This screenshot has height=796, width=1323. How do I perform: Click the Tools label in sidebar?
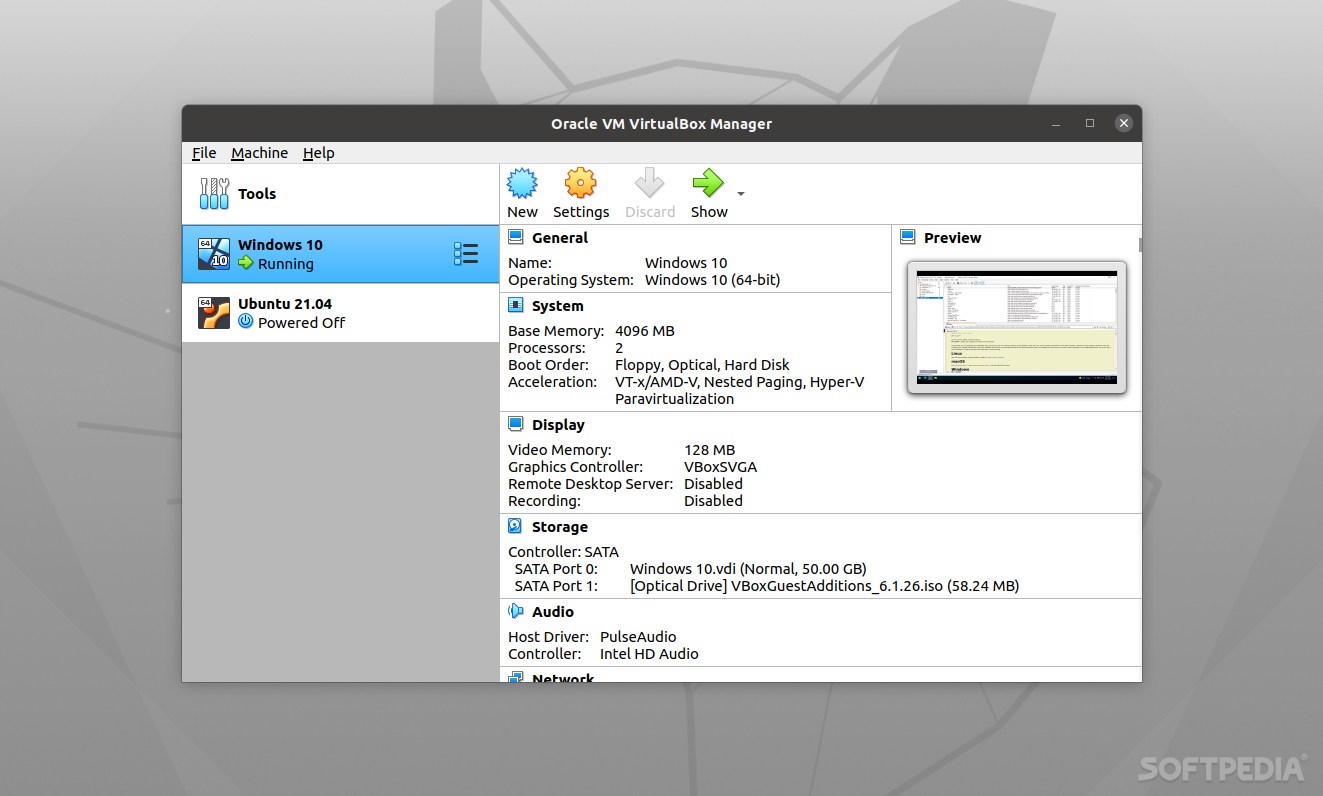click(257, 194)
